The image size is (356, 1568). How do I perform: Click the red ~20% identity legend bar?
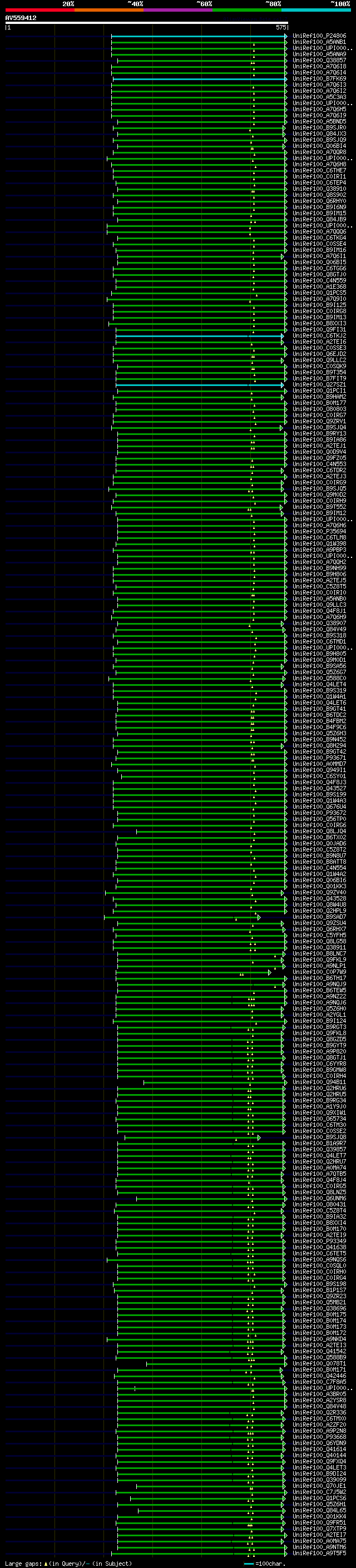coord(40,11)
